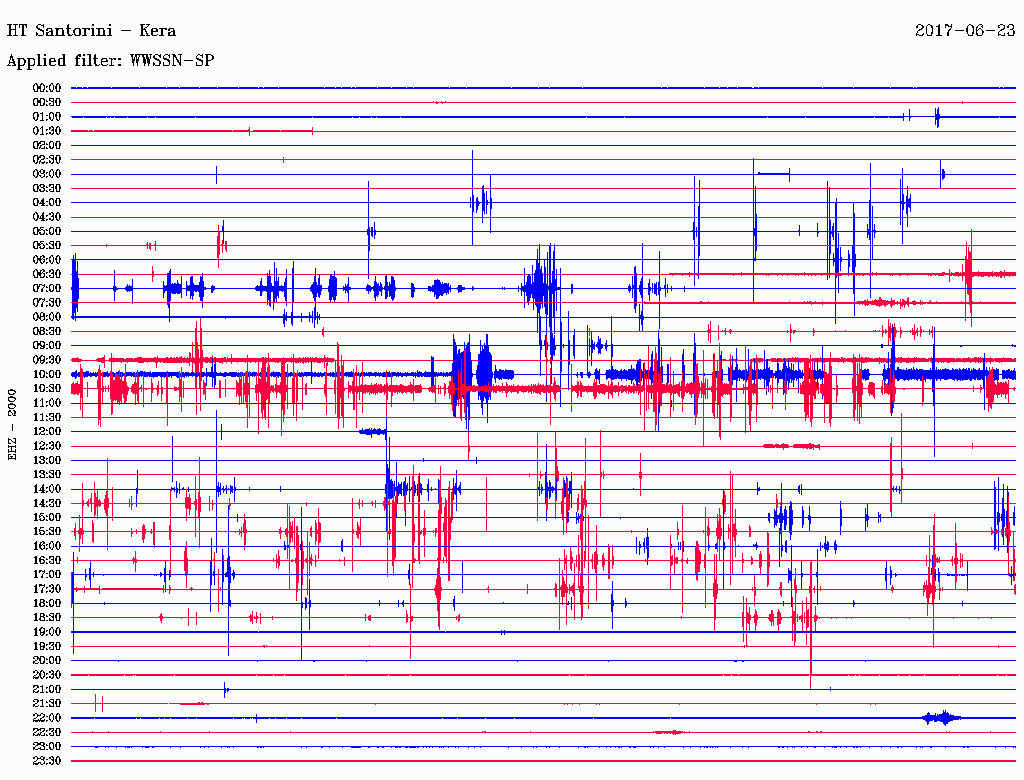Image resolution: width=1024 pixels, height=780 pixels.
Task: Click the blue seismic event on the 22:00 trace
Action: (942, 718)
